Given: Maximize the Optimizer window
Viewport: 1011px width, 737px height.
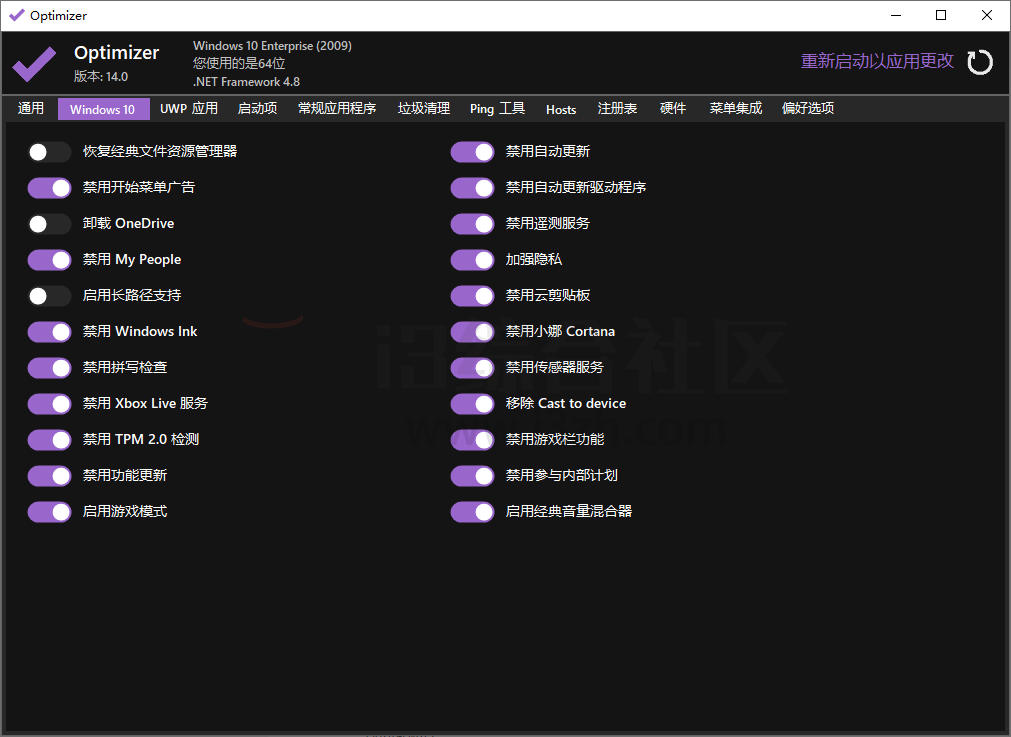Looking at the screenshot, I should coord(941,15).
